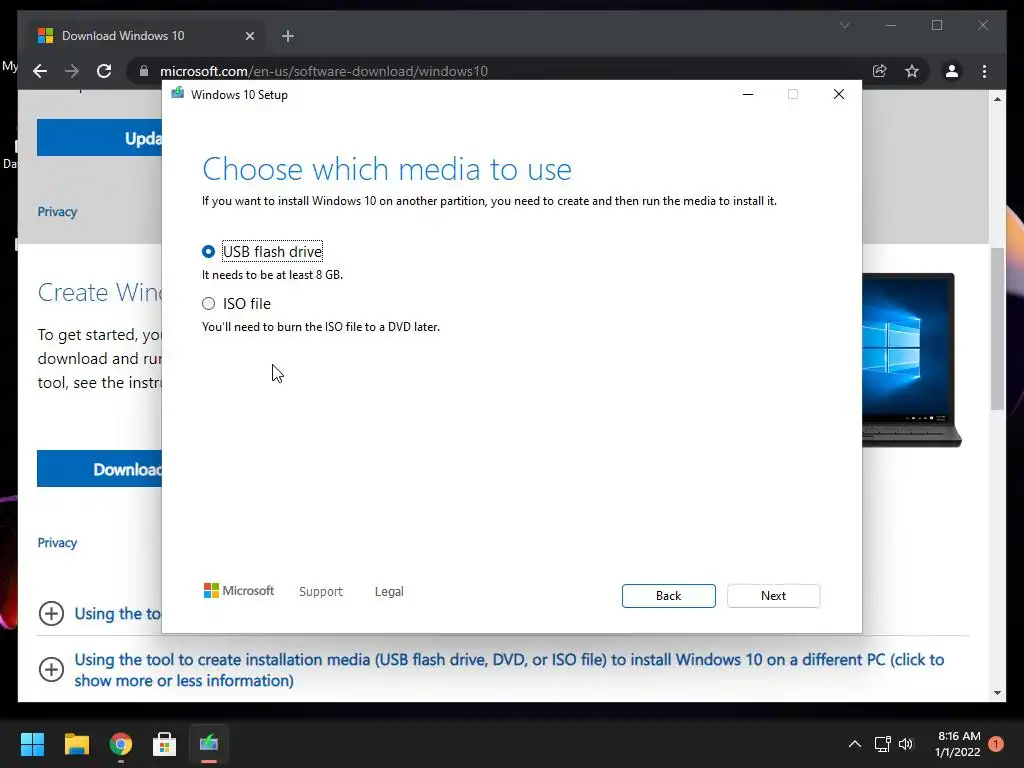The height and width of the screenshot is (768, 1024).
Task: Click the scrollbar up arrow on webpage
Action: (x=997, y=99)
